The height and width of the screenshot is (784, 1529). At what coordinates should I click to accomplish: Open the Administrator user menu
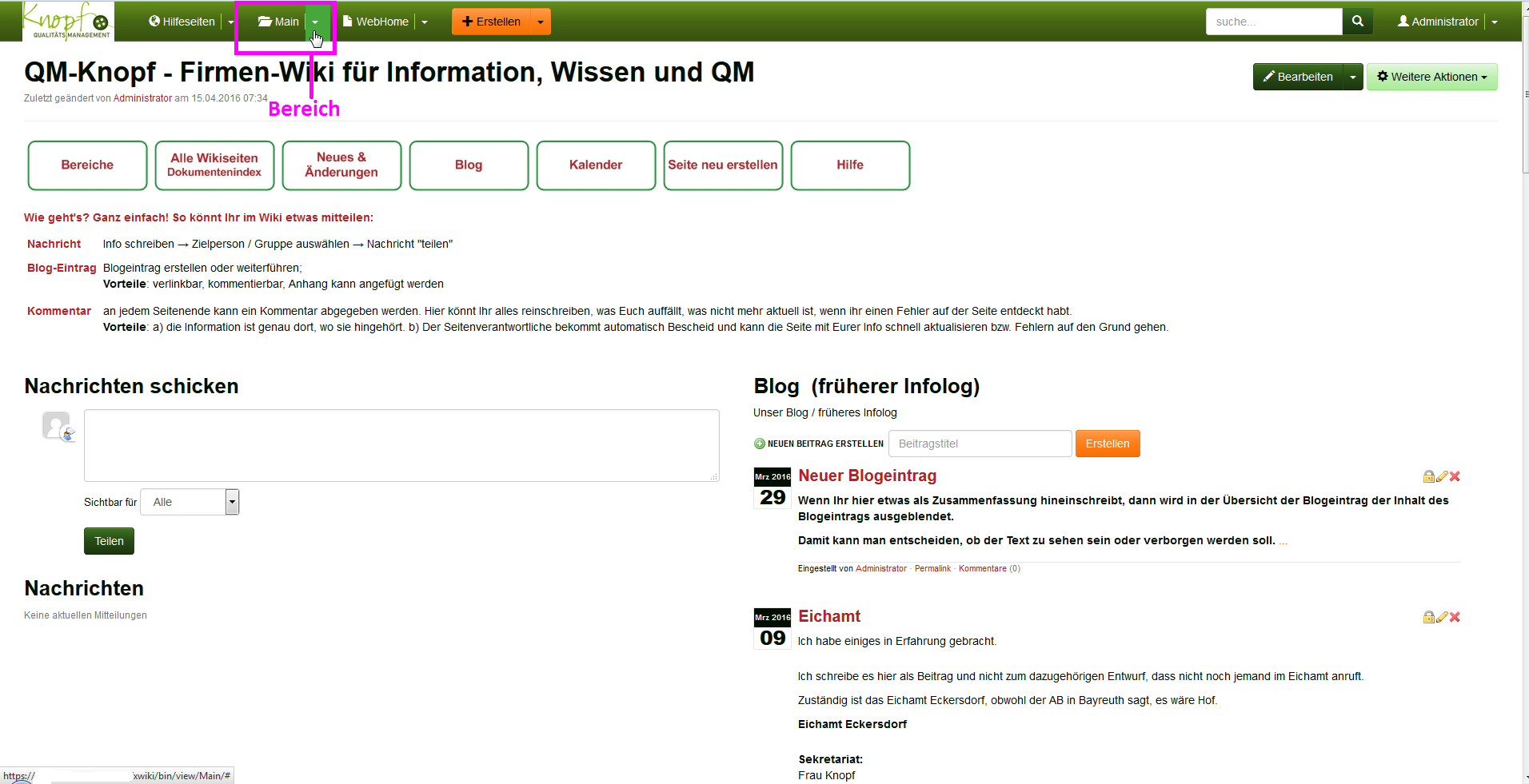[x=1438, y=22]
